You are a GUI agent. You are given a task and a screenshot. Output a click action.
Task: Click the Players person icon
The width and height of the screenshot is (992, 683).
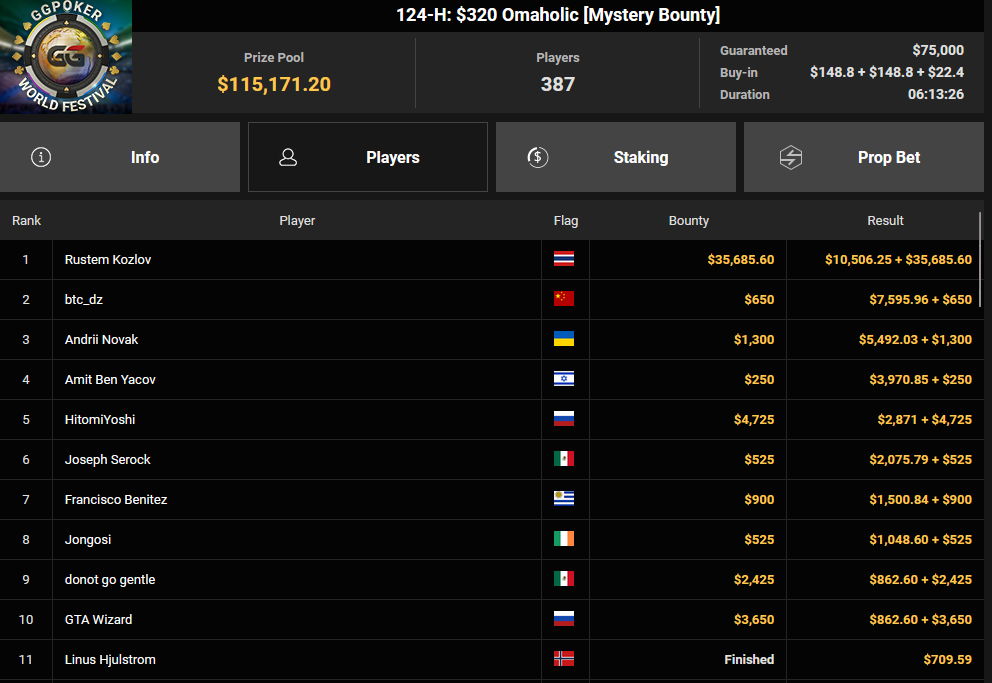288,157
